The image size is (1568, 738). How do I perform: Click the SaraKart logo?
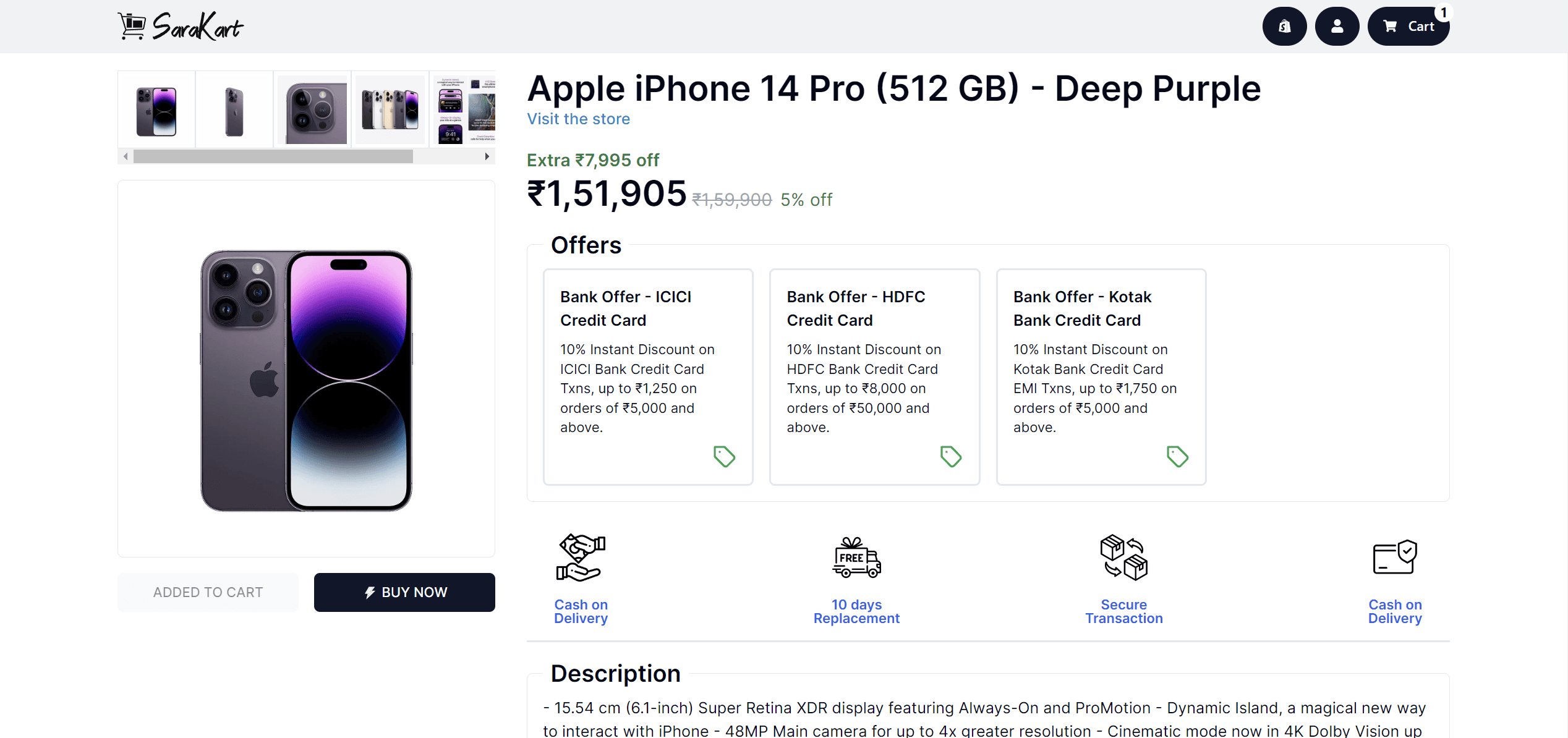click(x=181, y=27)
